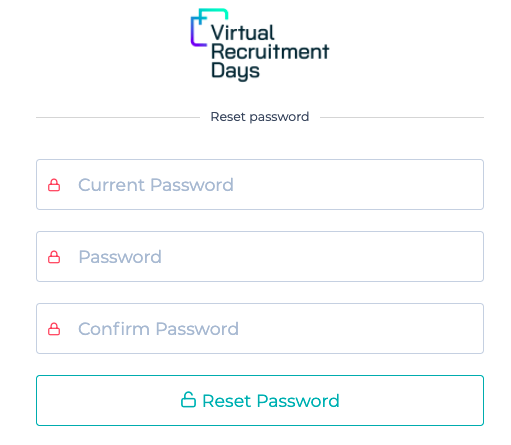Focus the Confirm Password input field
Screen dimensions: 511x445
260,328
